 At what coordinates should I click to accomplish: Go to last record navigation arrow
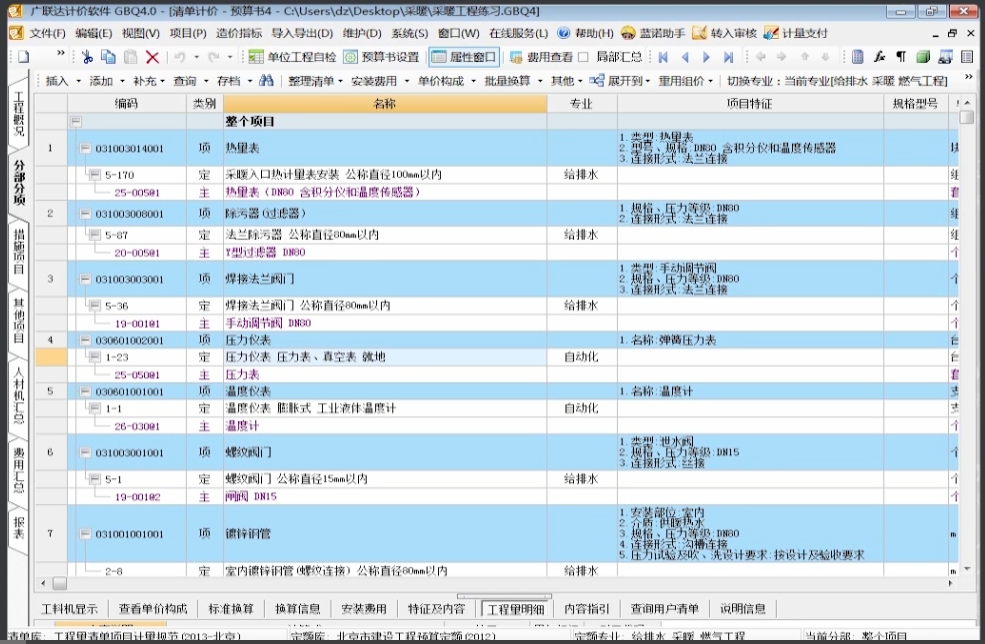click(728, 57)
